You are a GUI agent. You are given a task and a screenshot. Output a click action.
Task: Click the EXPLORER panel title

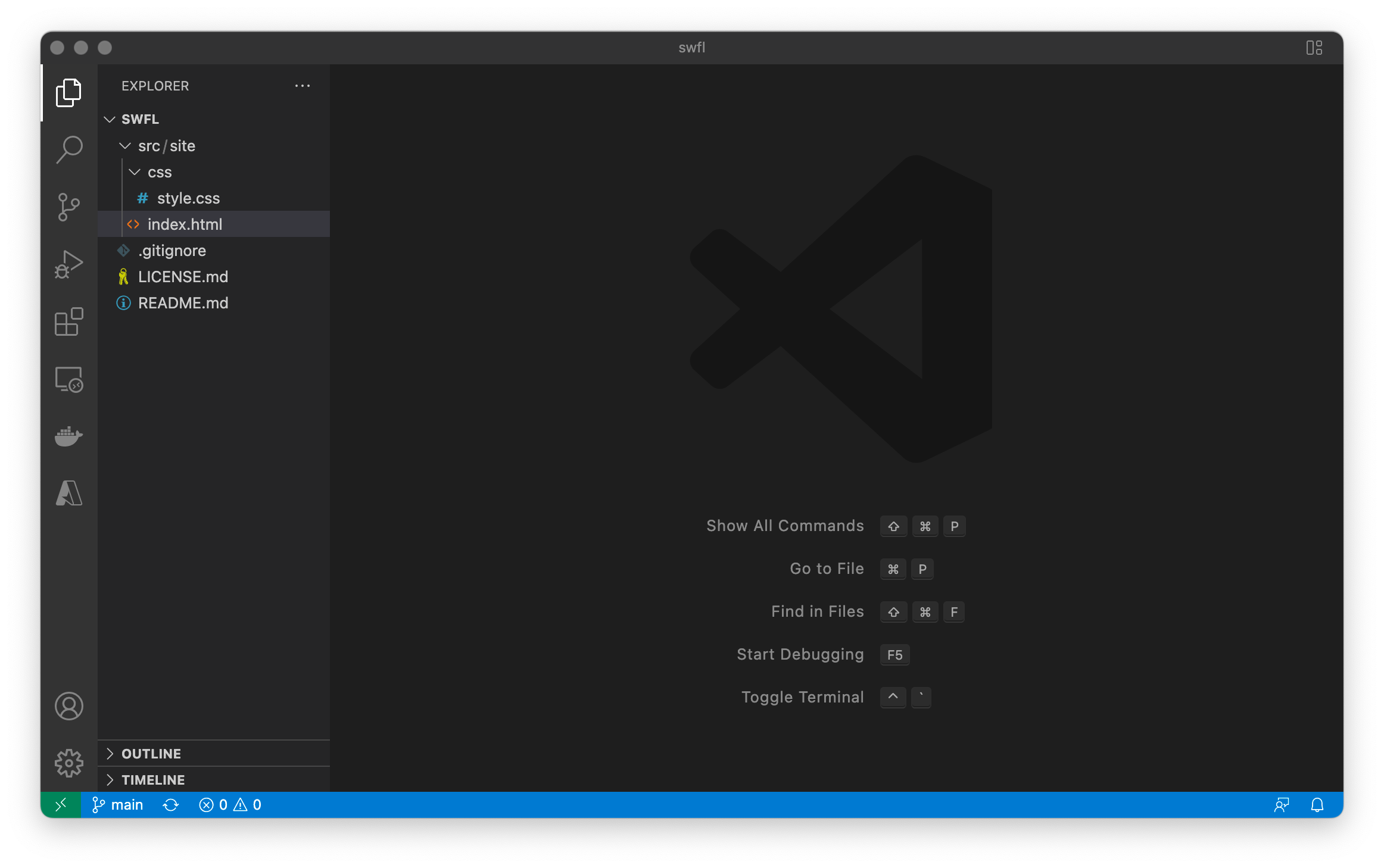pos(155,86)
